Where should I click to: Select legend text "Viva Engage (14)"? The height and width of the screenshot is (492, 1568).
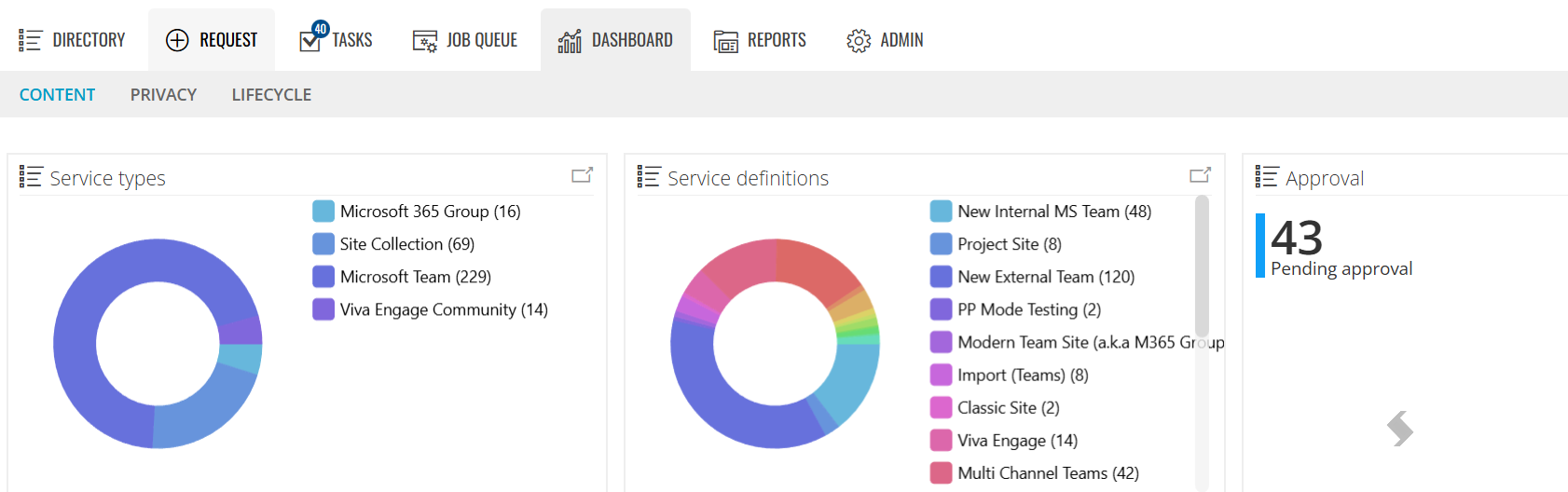tap(1017, 440)
